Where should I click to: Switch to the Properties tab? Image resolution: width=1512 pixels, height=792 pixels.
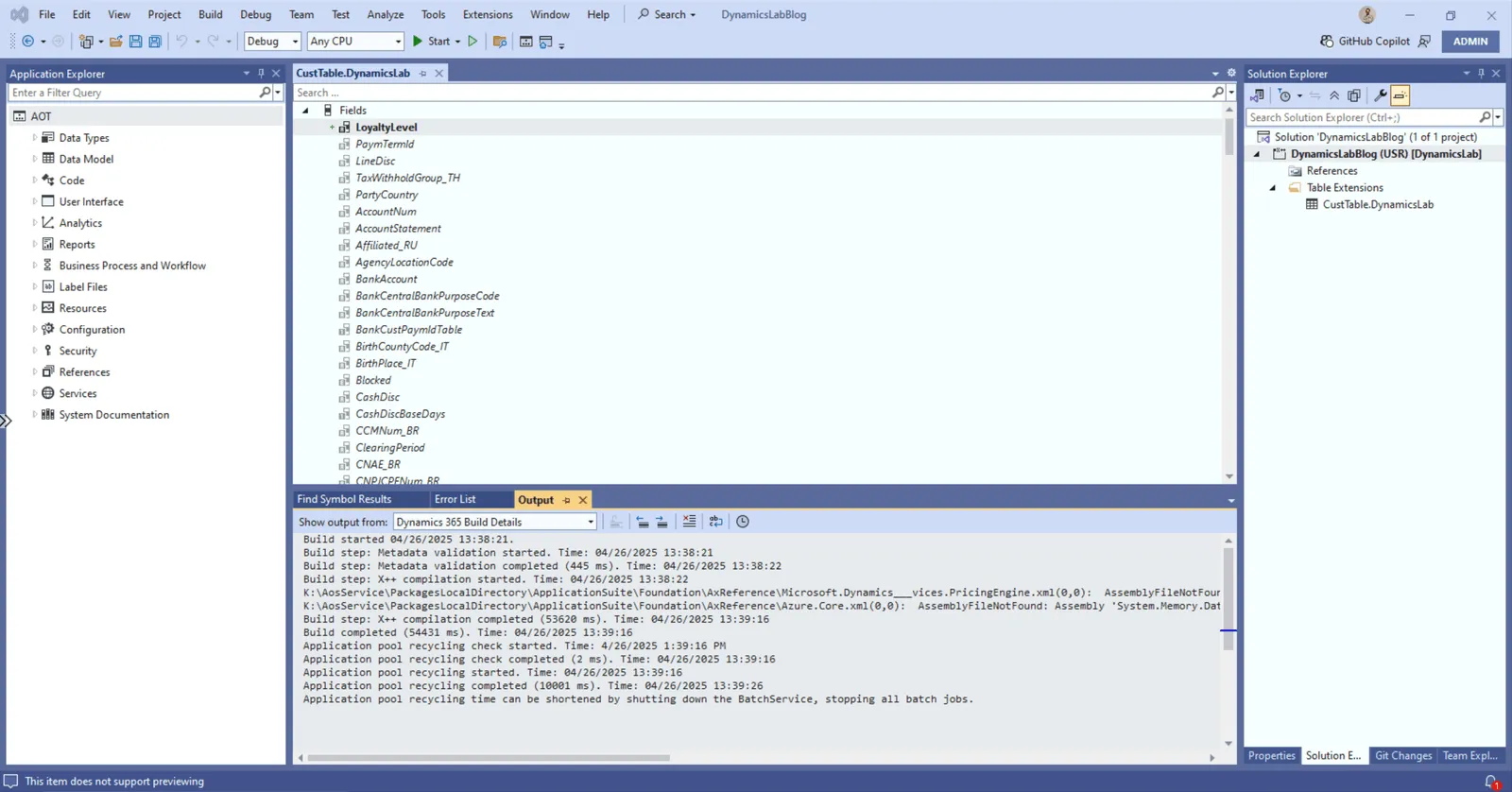click(1271, 756)
